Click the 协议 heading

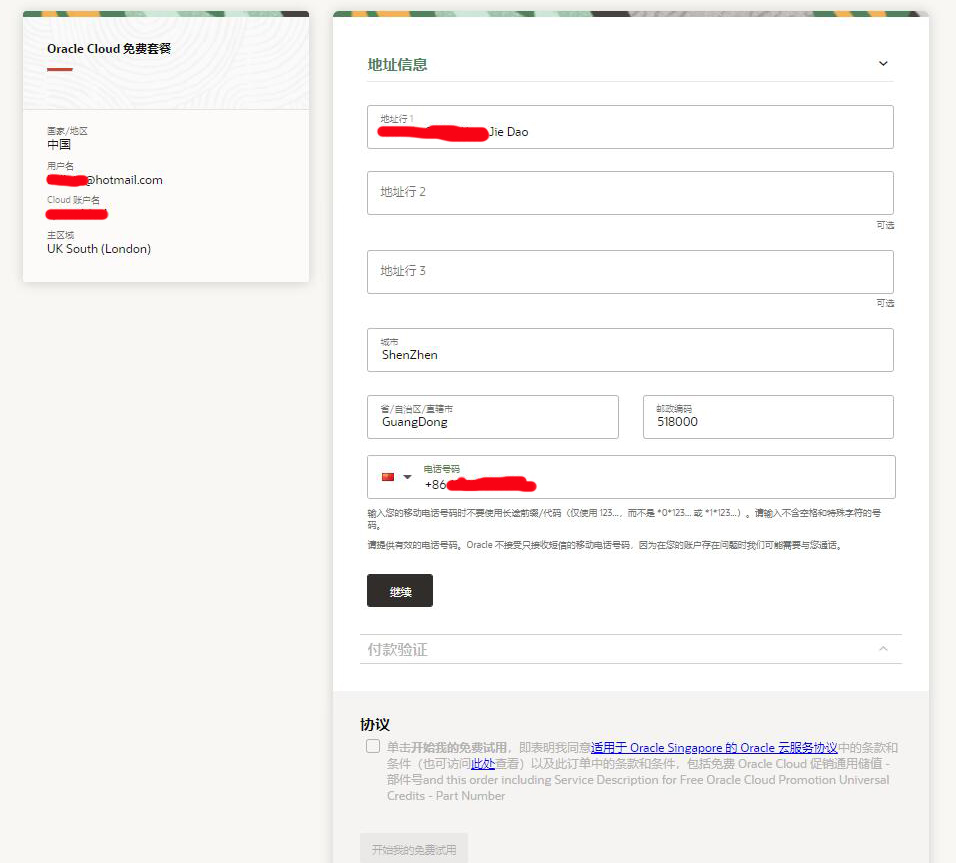pyautogui.click(x=375, y=724)
